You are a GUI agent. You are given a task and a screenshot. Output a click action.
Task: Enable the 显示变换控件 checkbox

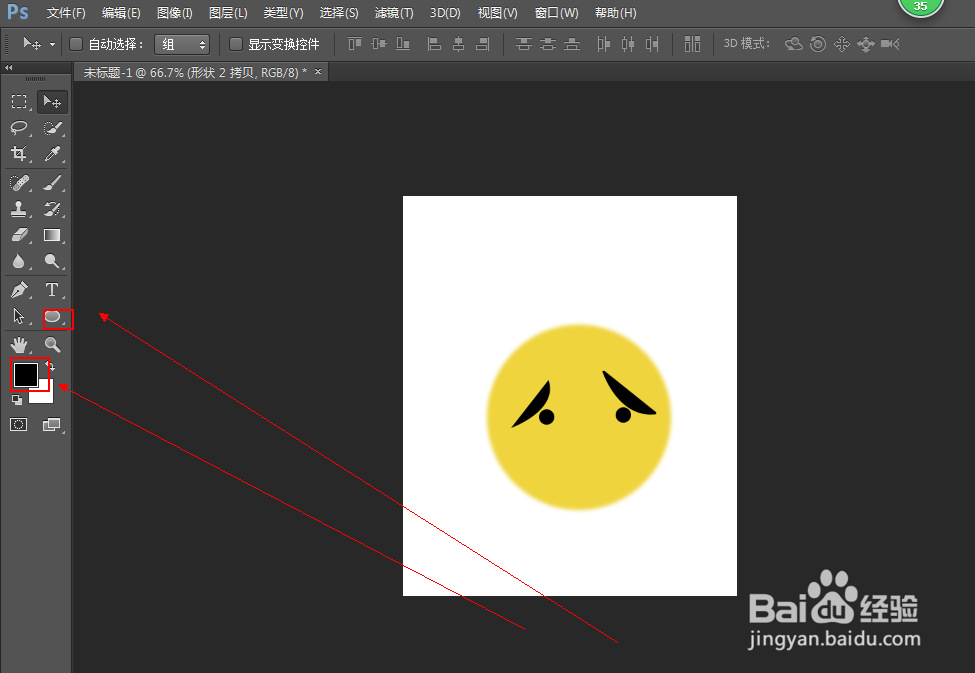pyautogui.click(x=235, y=44)
